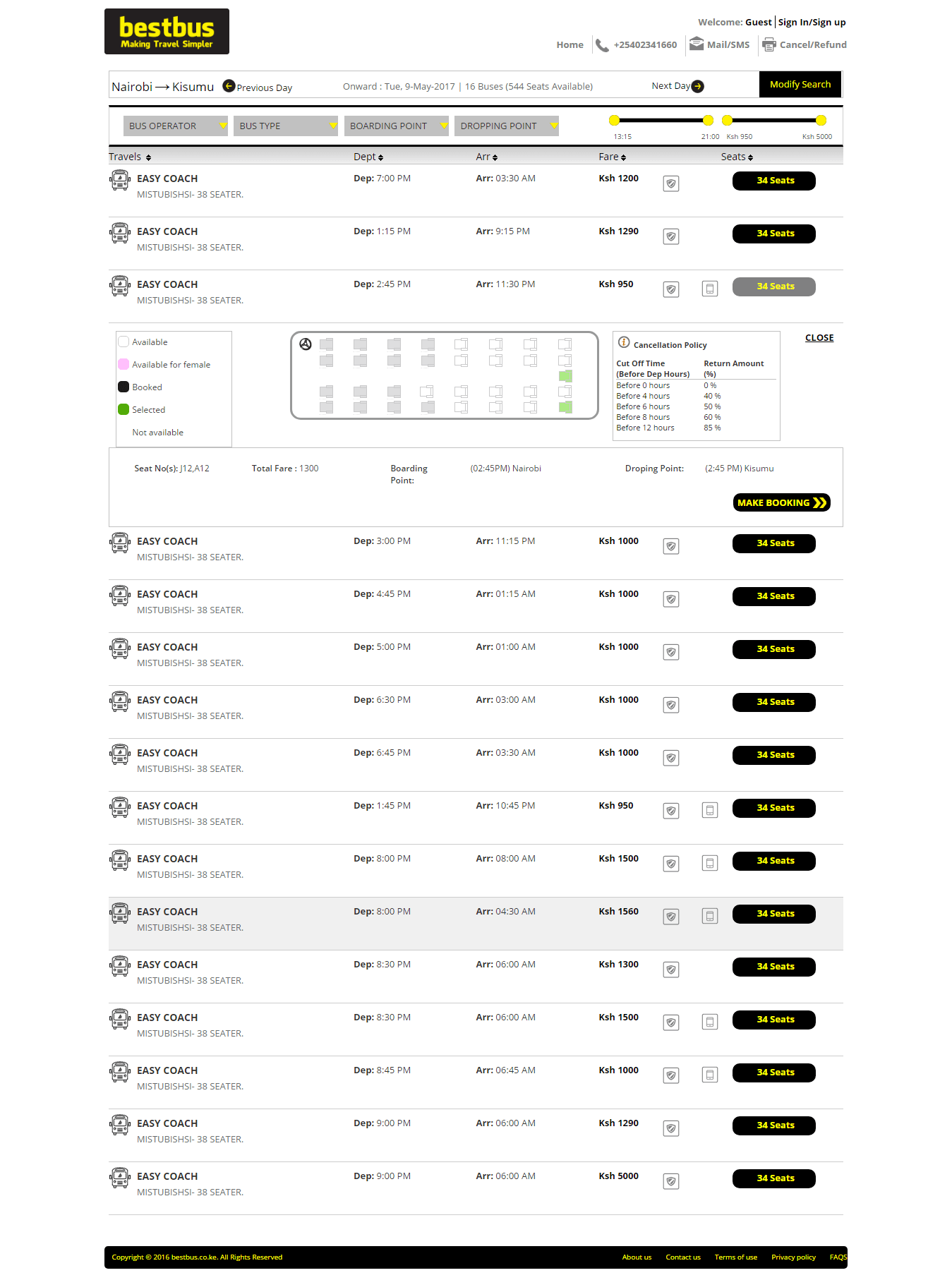952x1280 pixels.
Task: Click the 21:00 departure time slider handle
Action: coord(708,120)
